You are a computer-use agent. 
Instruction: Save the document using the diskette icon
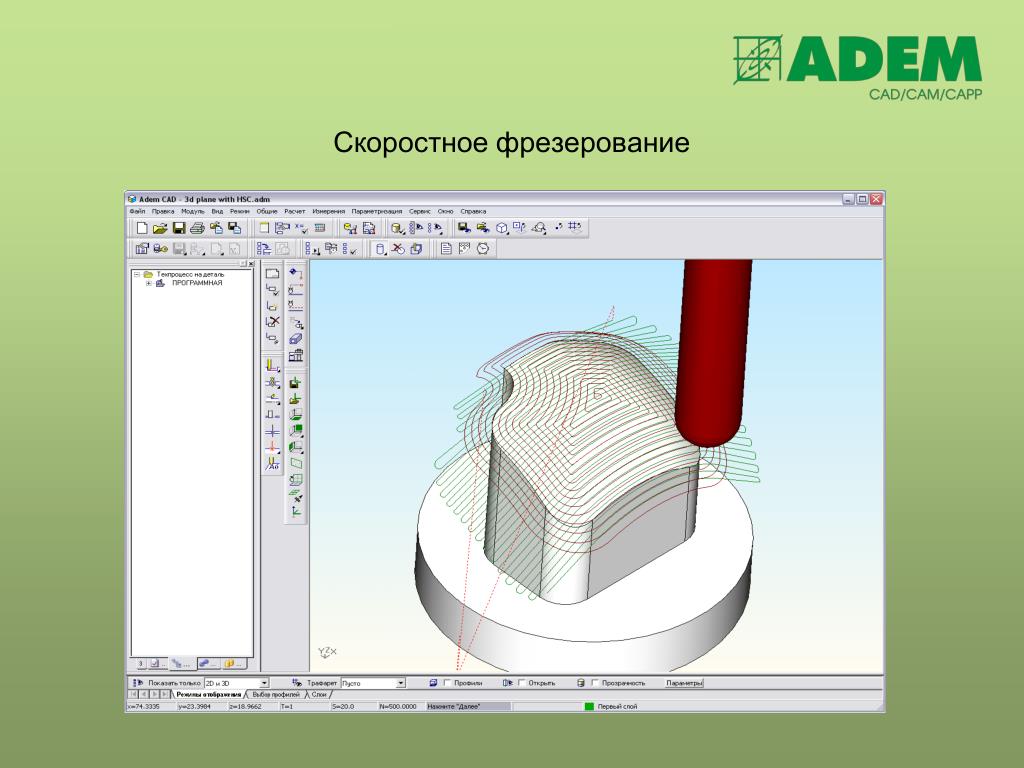[x=177, y=228]
